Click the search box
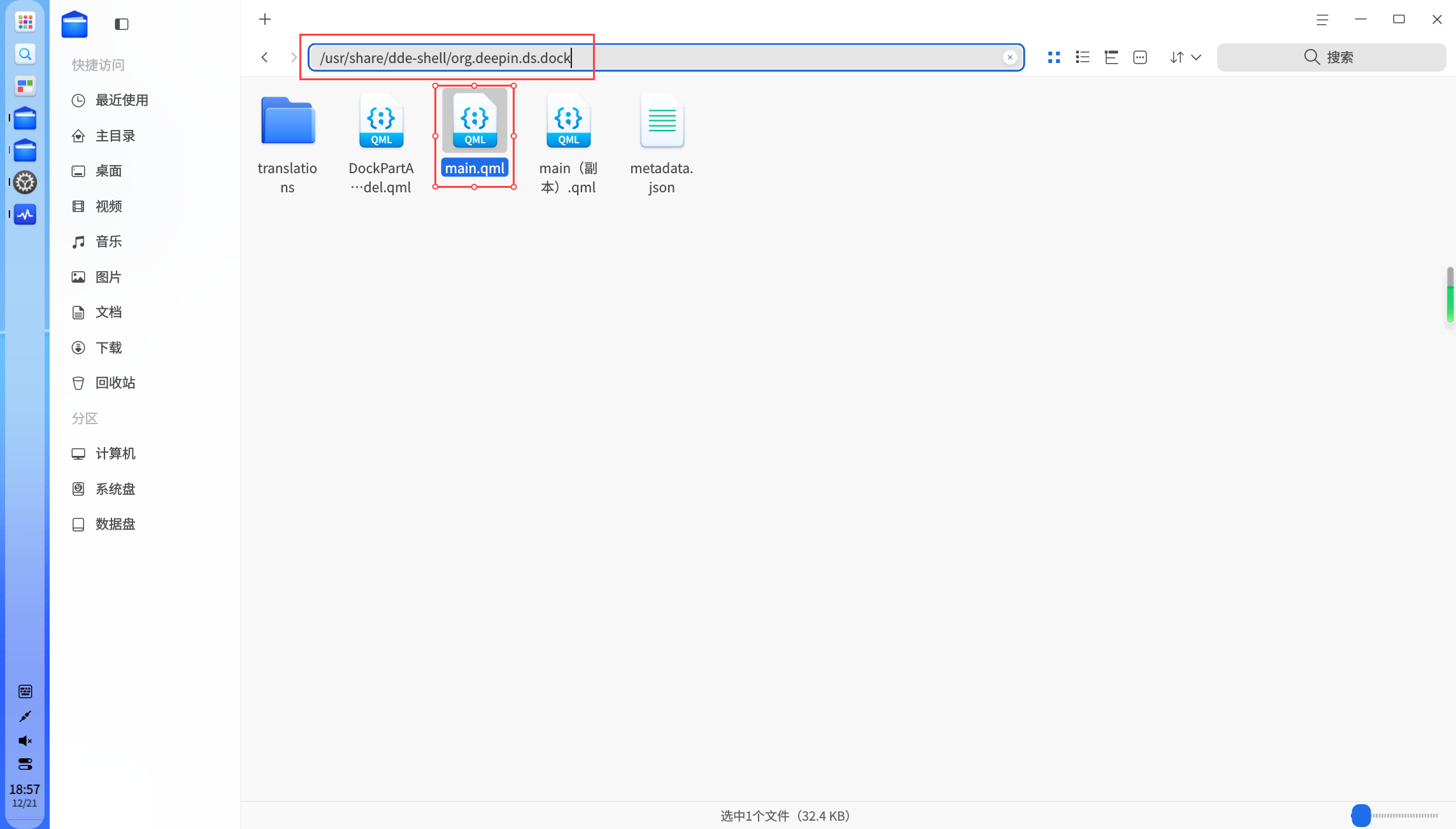The width and height of the screenshot is (1456, 829). (1331, 57)
